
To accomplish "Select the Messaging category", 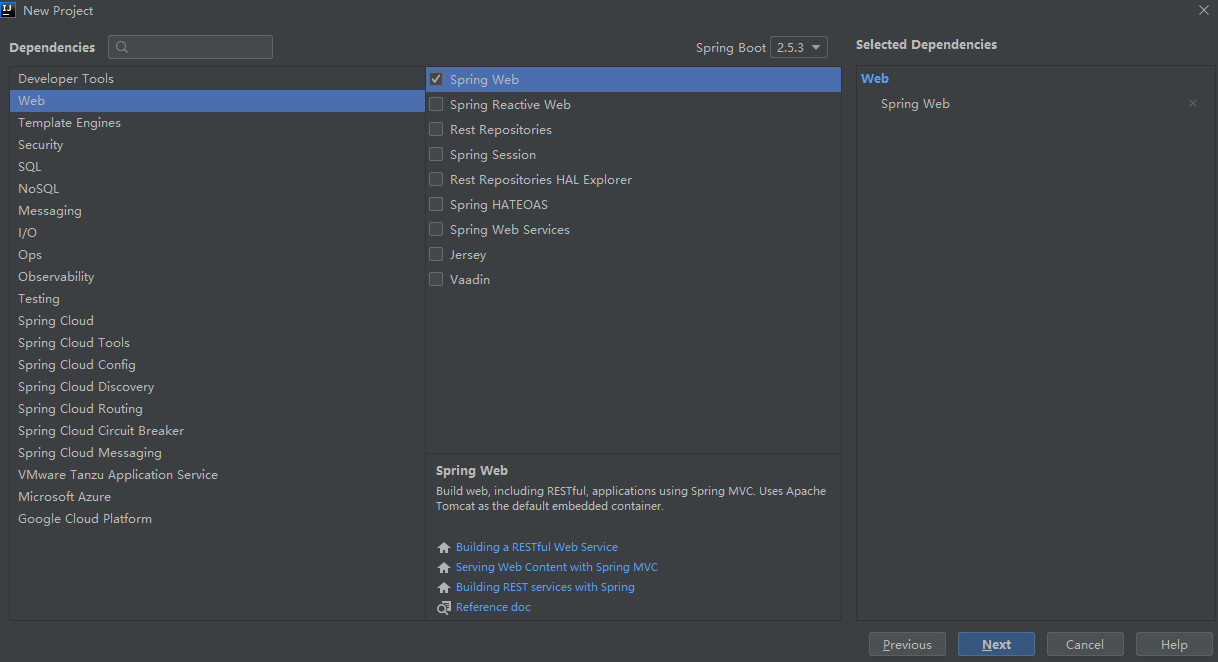I will 217,211.
